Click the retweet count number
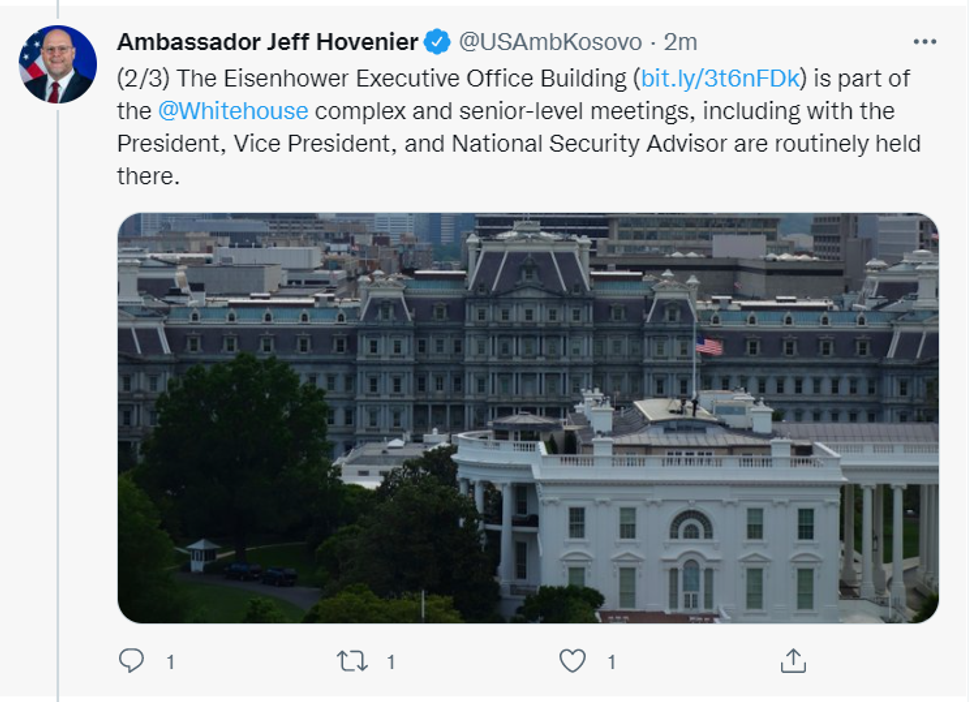The width and height of the screenshot is (980, 702). pyautogui.click(x=391, y=662)
